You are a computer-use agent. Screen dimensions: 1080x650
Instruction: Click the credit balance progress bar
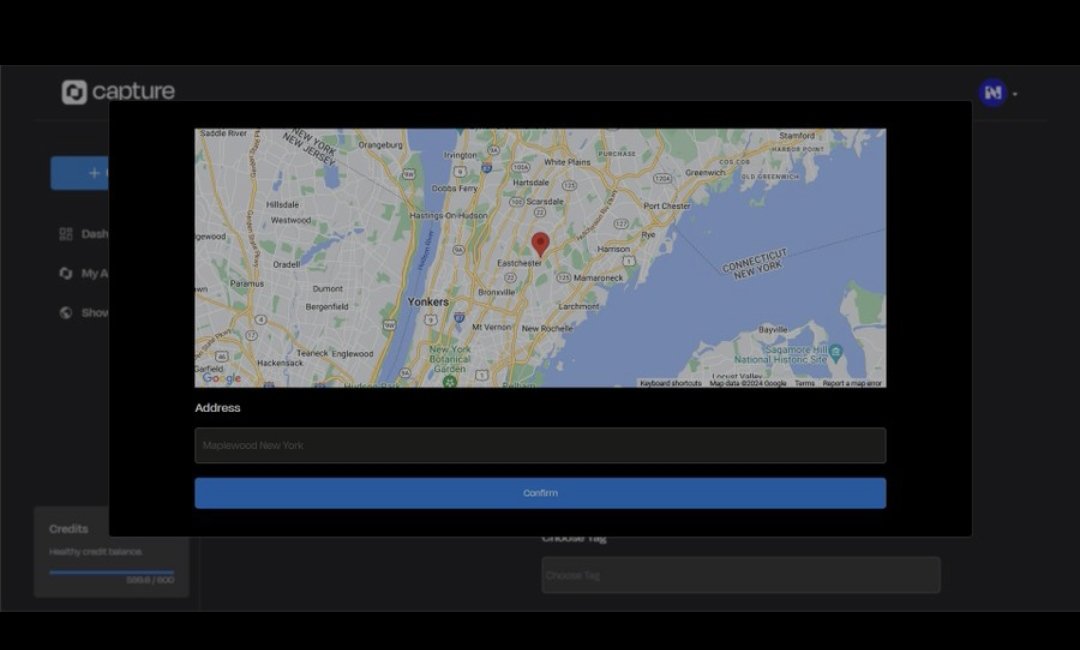[112, 572]
